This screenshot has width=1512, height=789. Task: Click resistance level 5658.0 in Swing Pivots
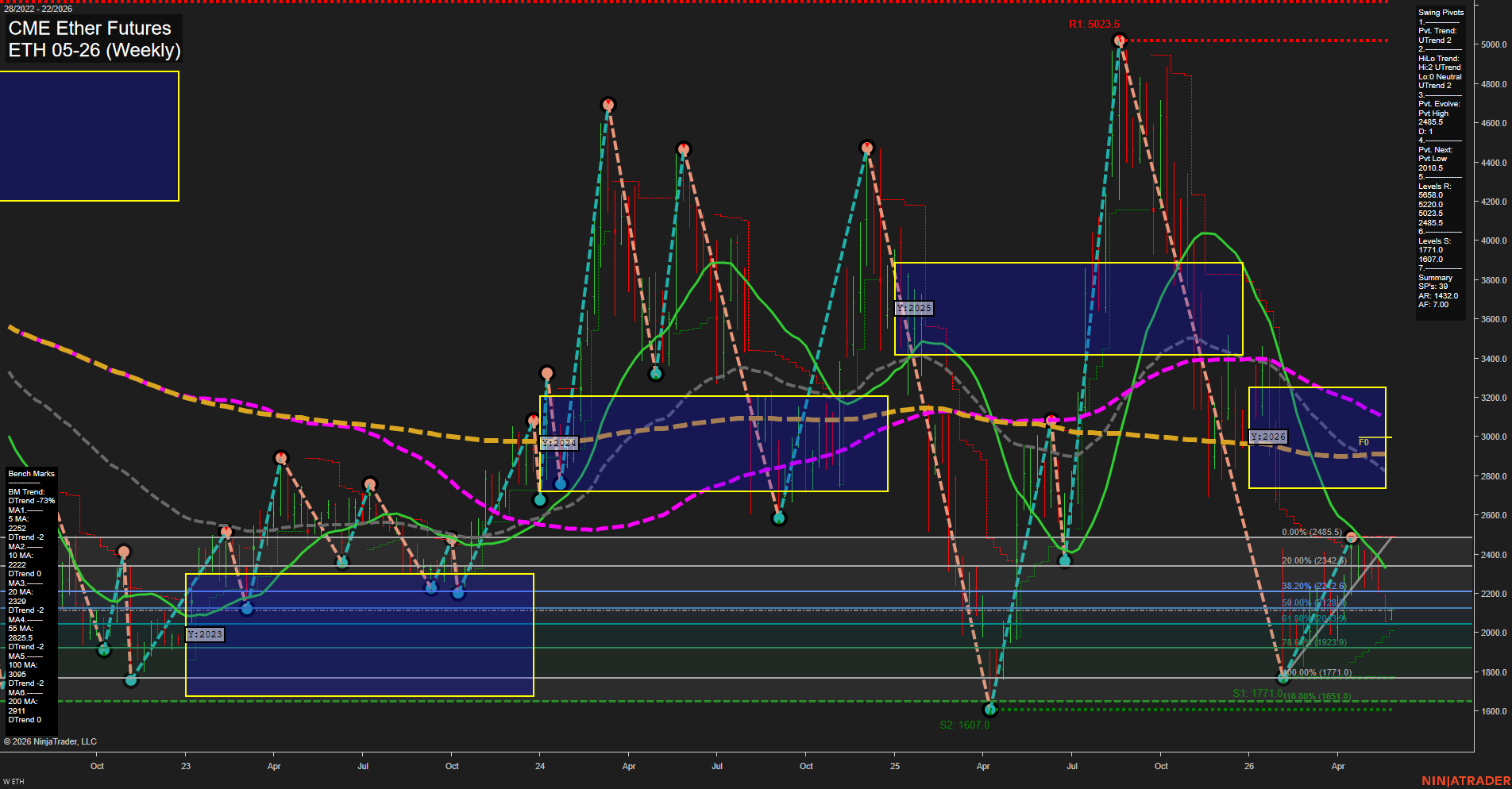click(x=1430, y=195)
